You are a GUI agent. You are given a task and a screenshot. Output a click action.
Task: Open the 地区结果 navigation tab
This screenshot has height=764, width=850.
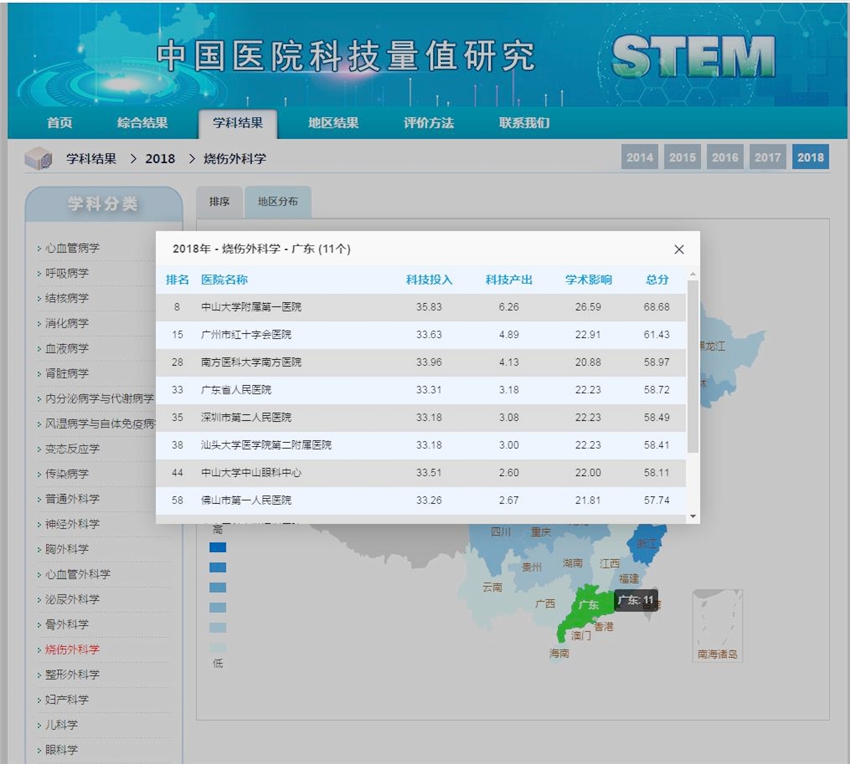(333, 123)
